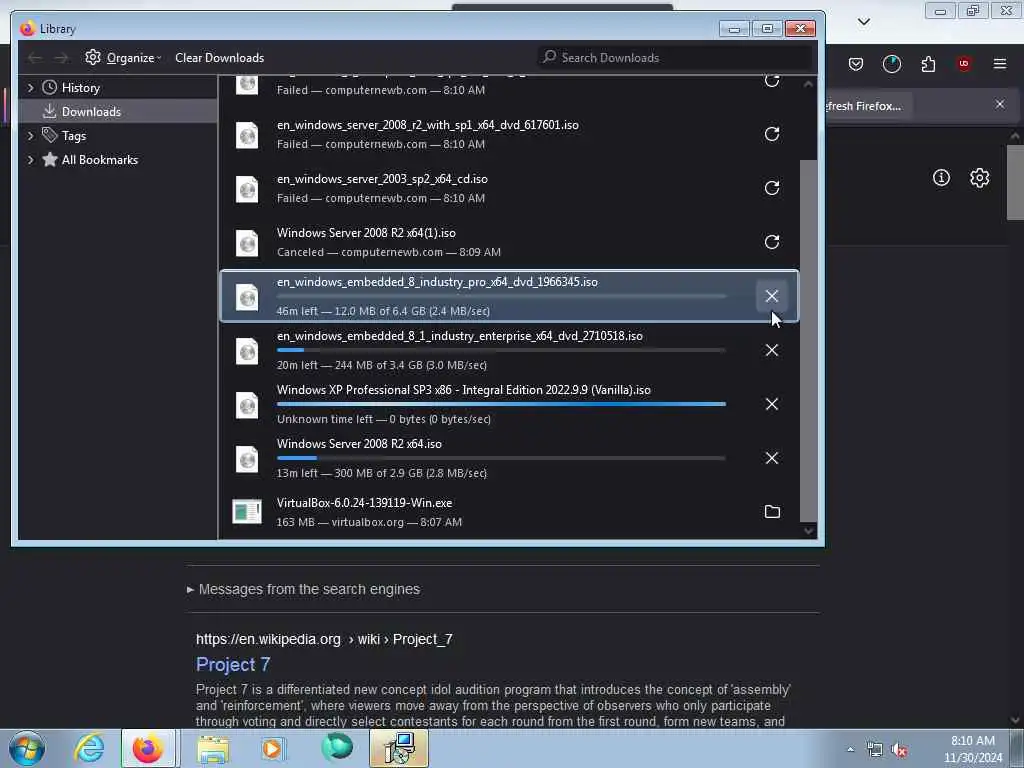Show hidden system tray icons
Screen dimensions: 1024x768
pyautogui.click(x=850, y=750)
